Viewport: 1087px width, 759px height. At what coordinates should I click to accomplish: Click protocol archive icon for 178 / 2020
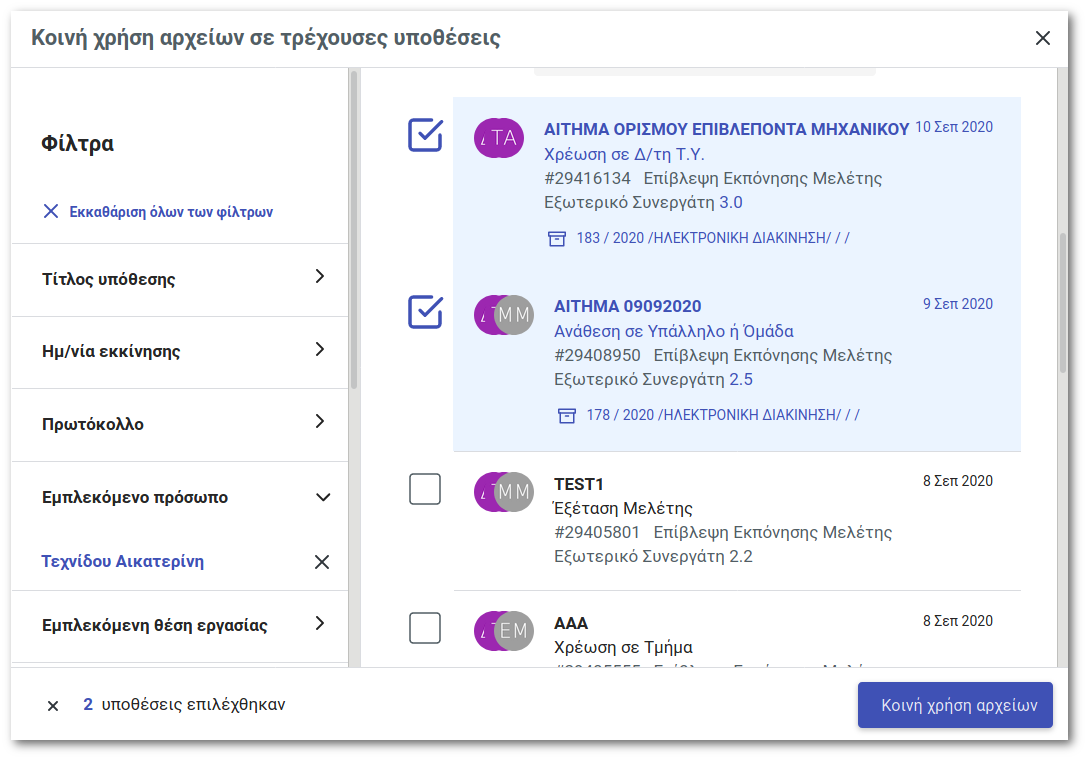567,415
